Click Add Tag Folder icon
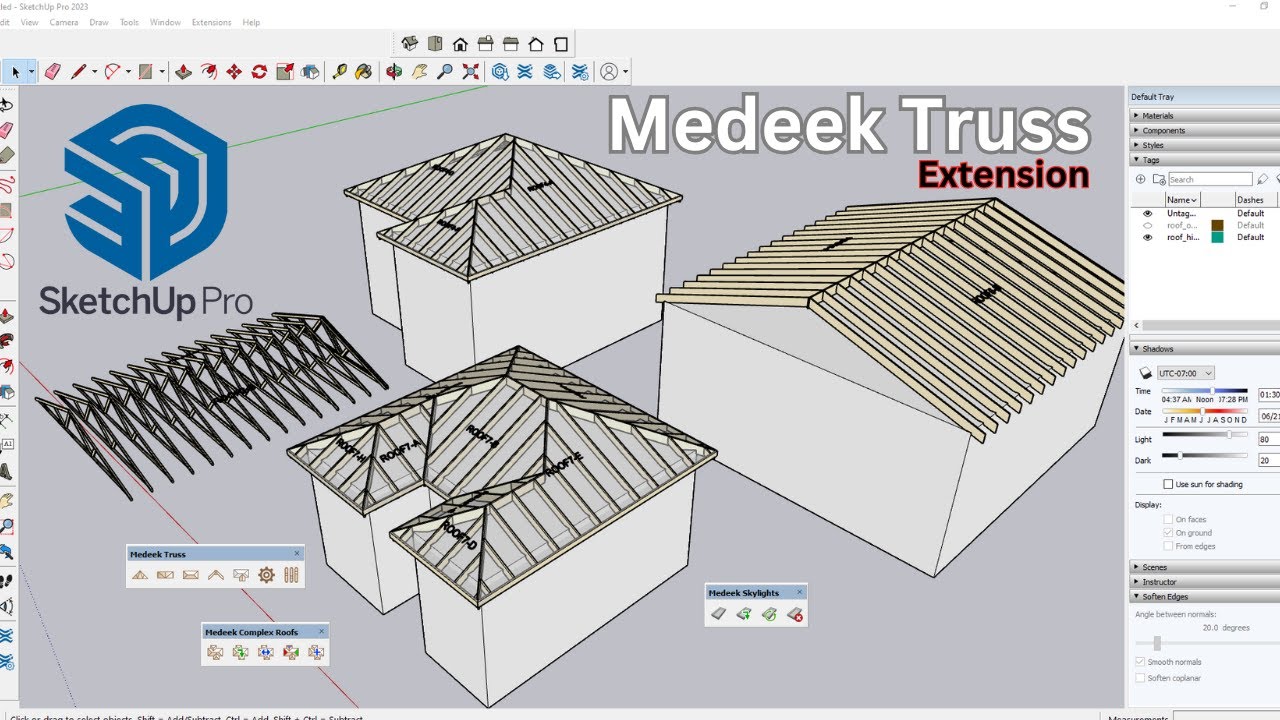 pos(1158,179)
